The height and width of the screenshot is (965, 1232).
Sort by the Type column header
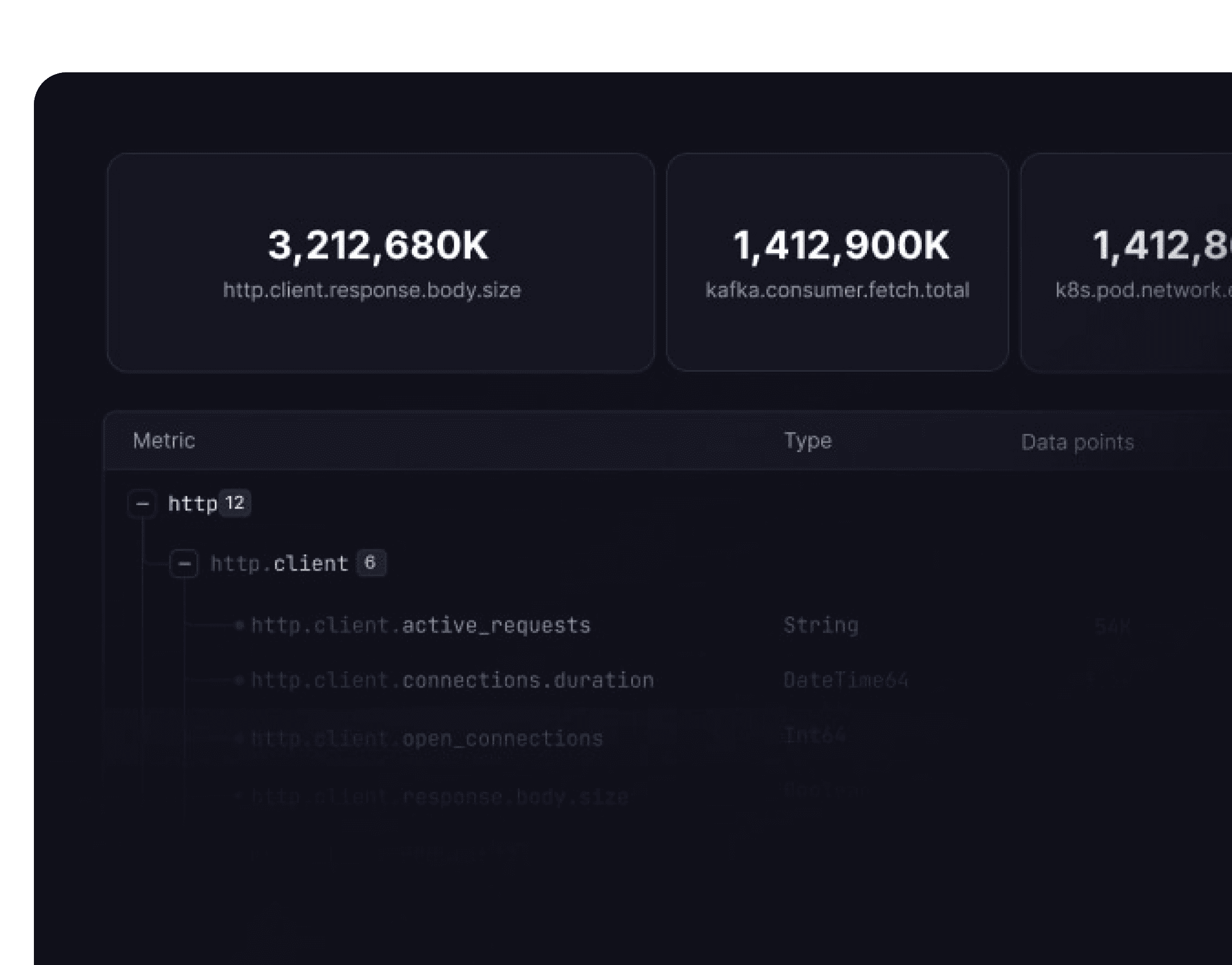coord(807,442)
